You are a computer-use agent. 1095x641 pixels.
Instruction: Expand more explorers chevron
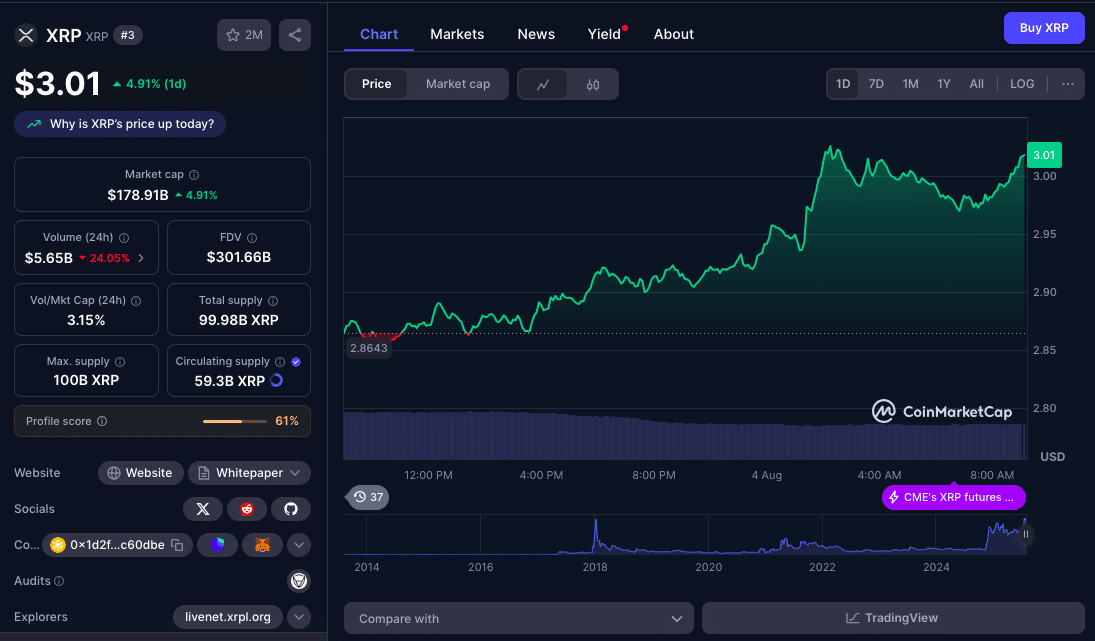[x=299, y=617]
